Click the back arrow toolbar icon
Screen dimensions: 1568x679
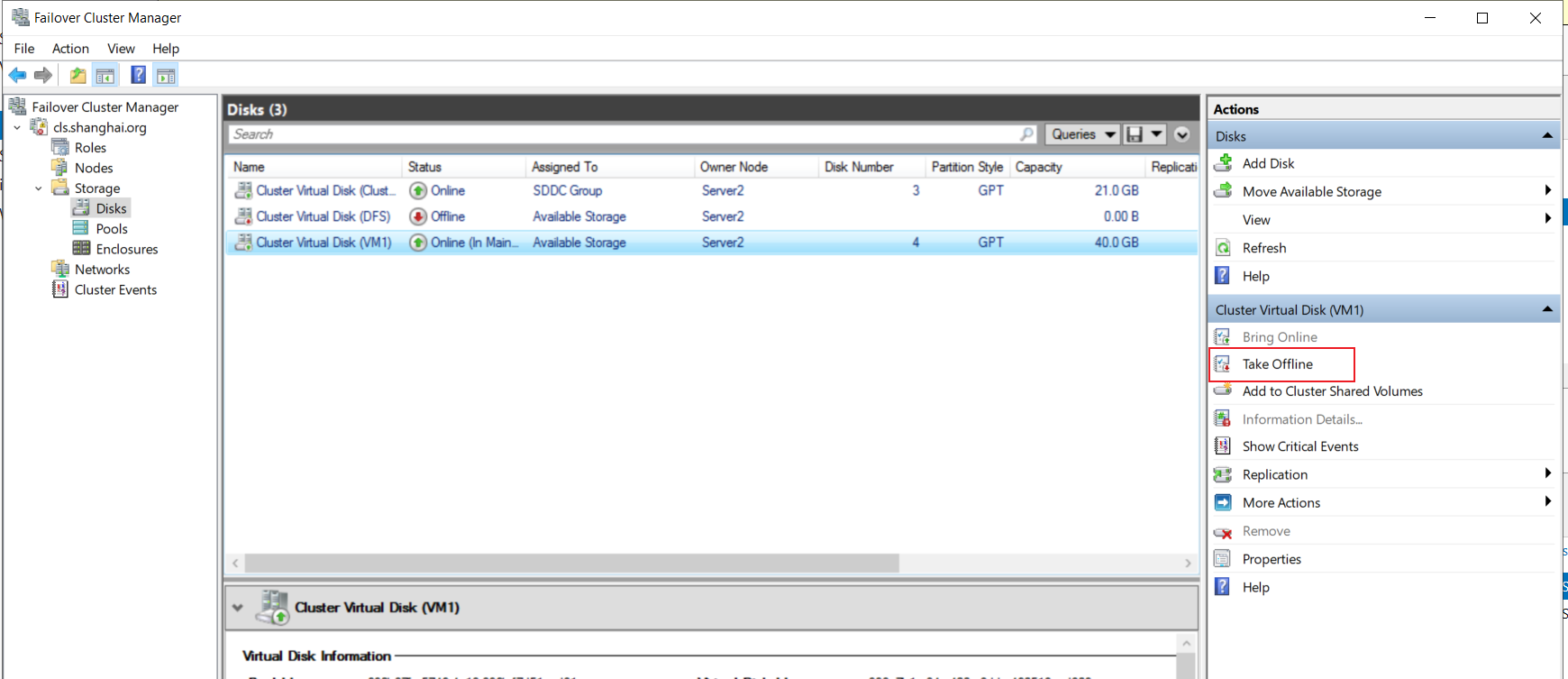(x=17, y=76)
